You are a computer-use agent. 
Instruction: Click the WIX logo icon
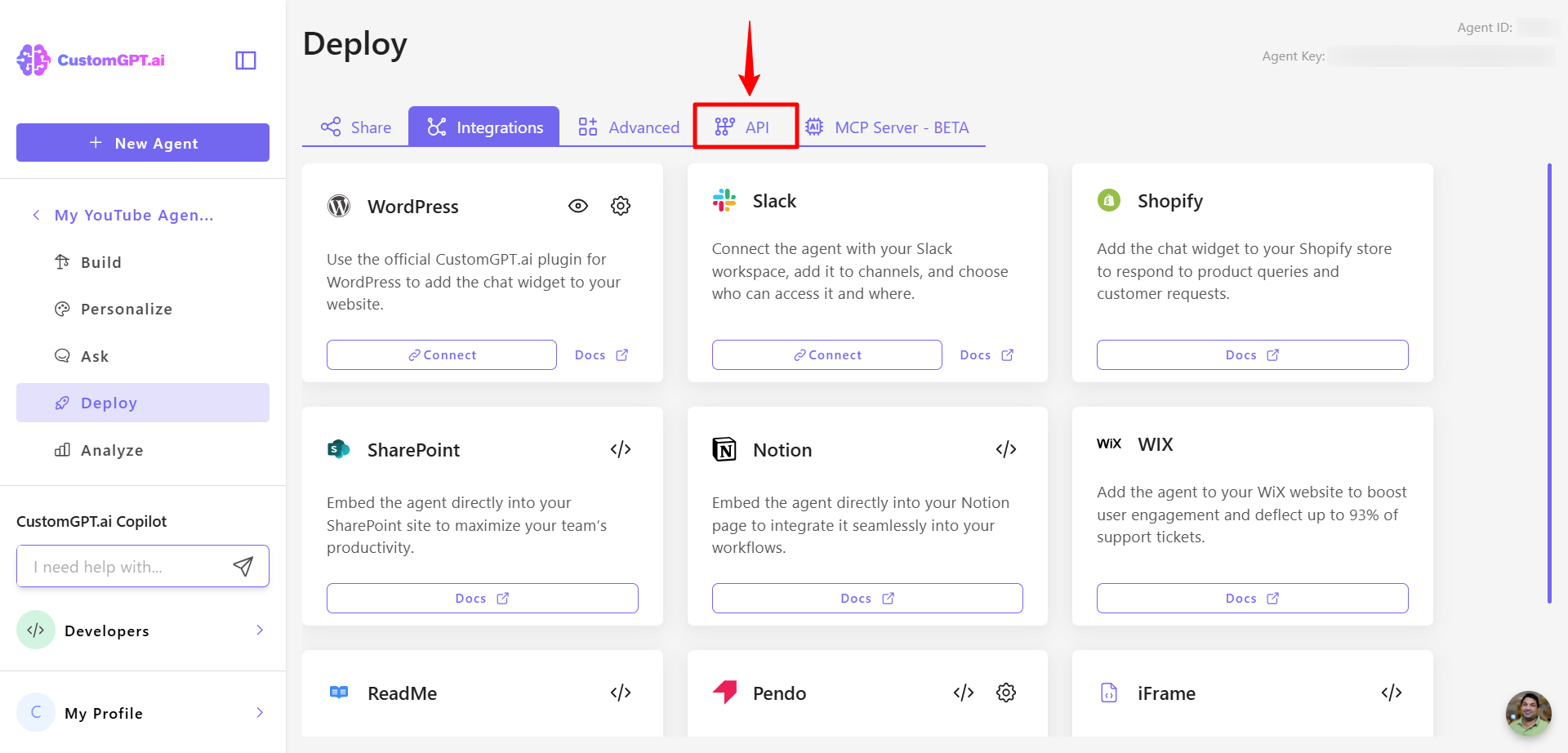point(1109,443)
